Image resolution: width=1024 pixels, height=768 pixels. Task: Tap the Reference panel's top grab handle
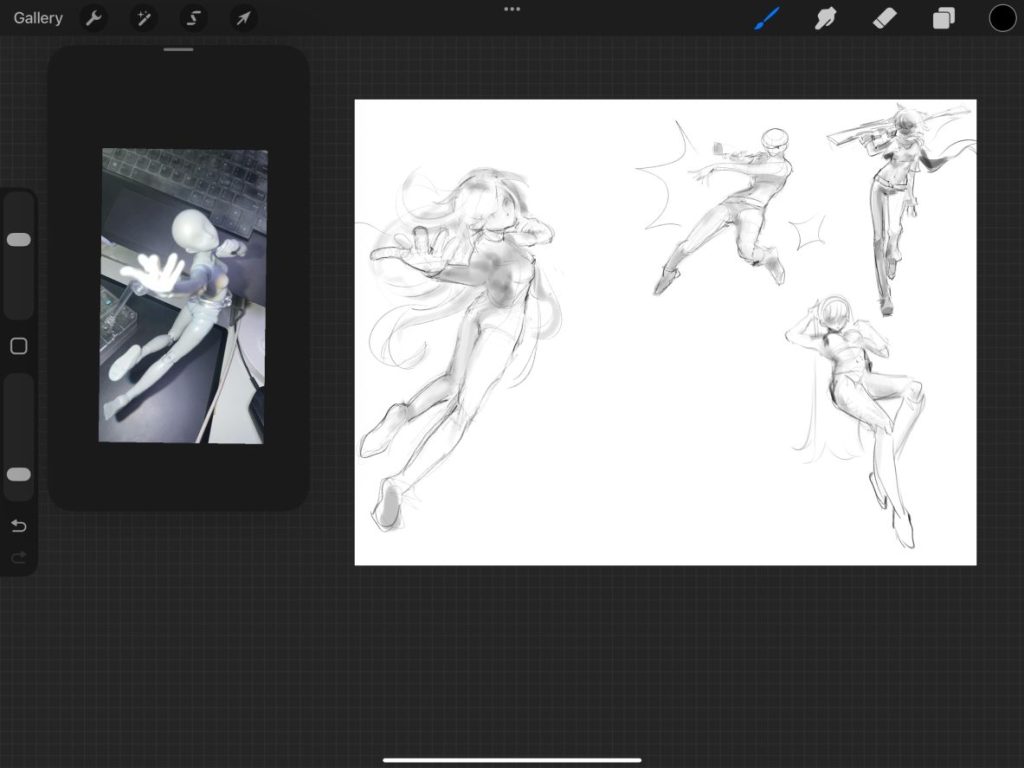tap(179, 49)
